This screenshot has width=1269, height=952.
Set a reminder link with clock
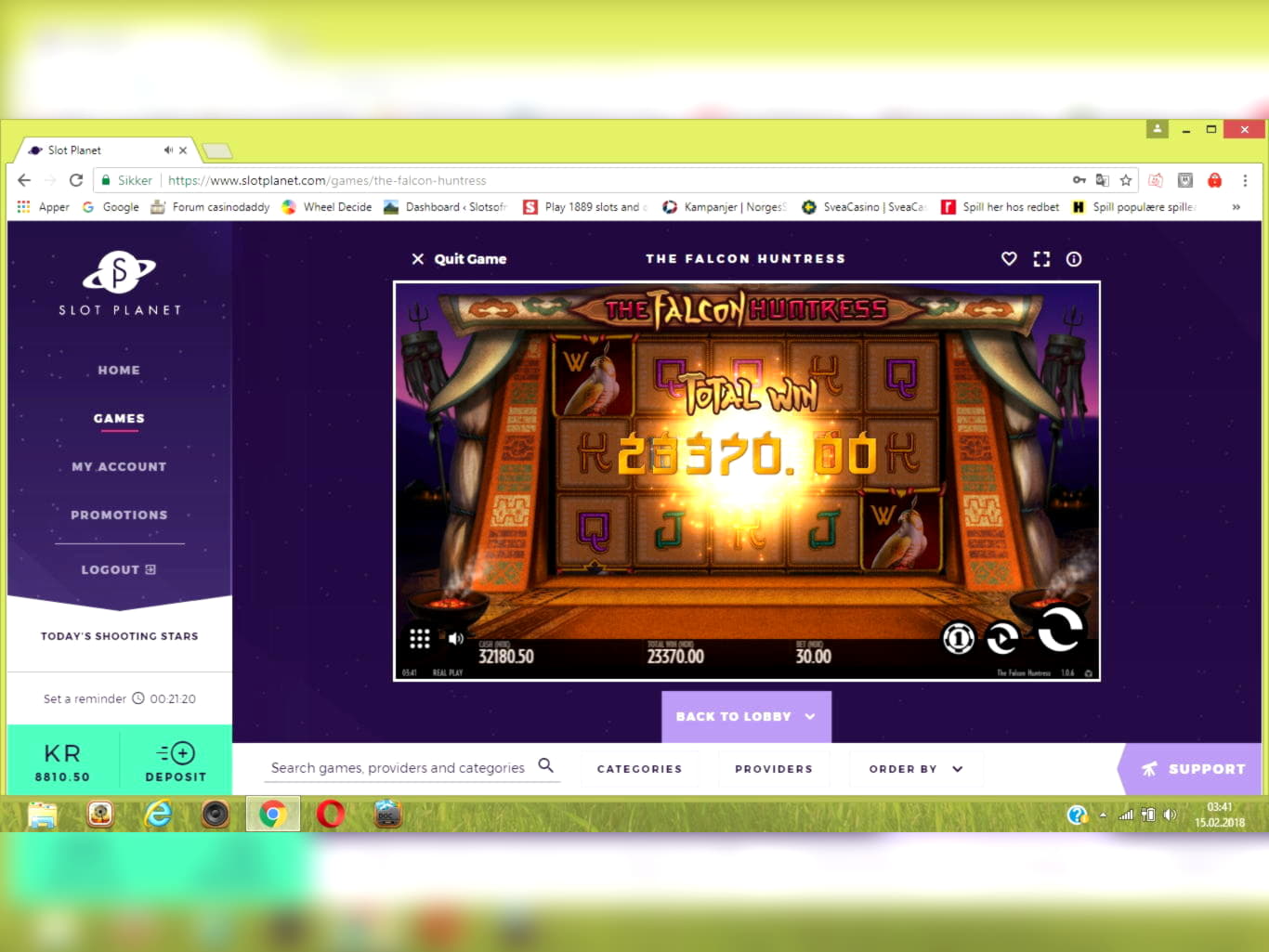119,698
